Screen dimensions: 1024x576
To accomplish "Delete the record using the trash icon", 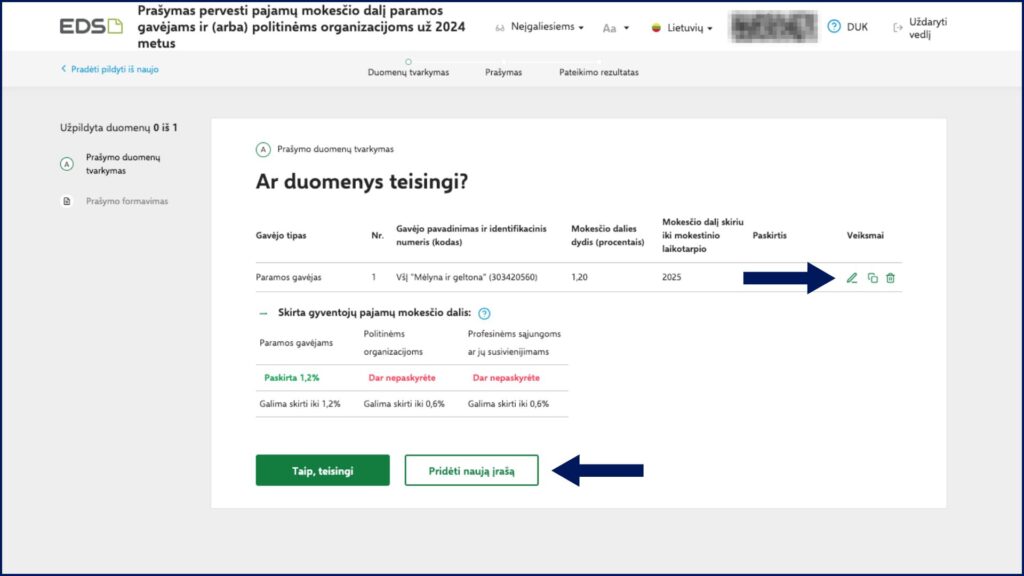I will point(890,278).
